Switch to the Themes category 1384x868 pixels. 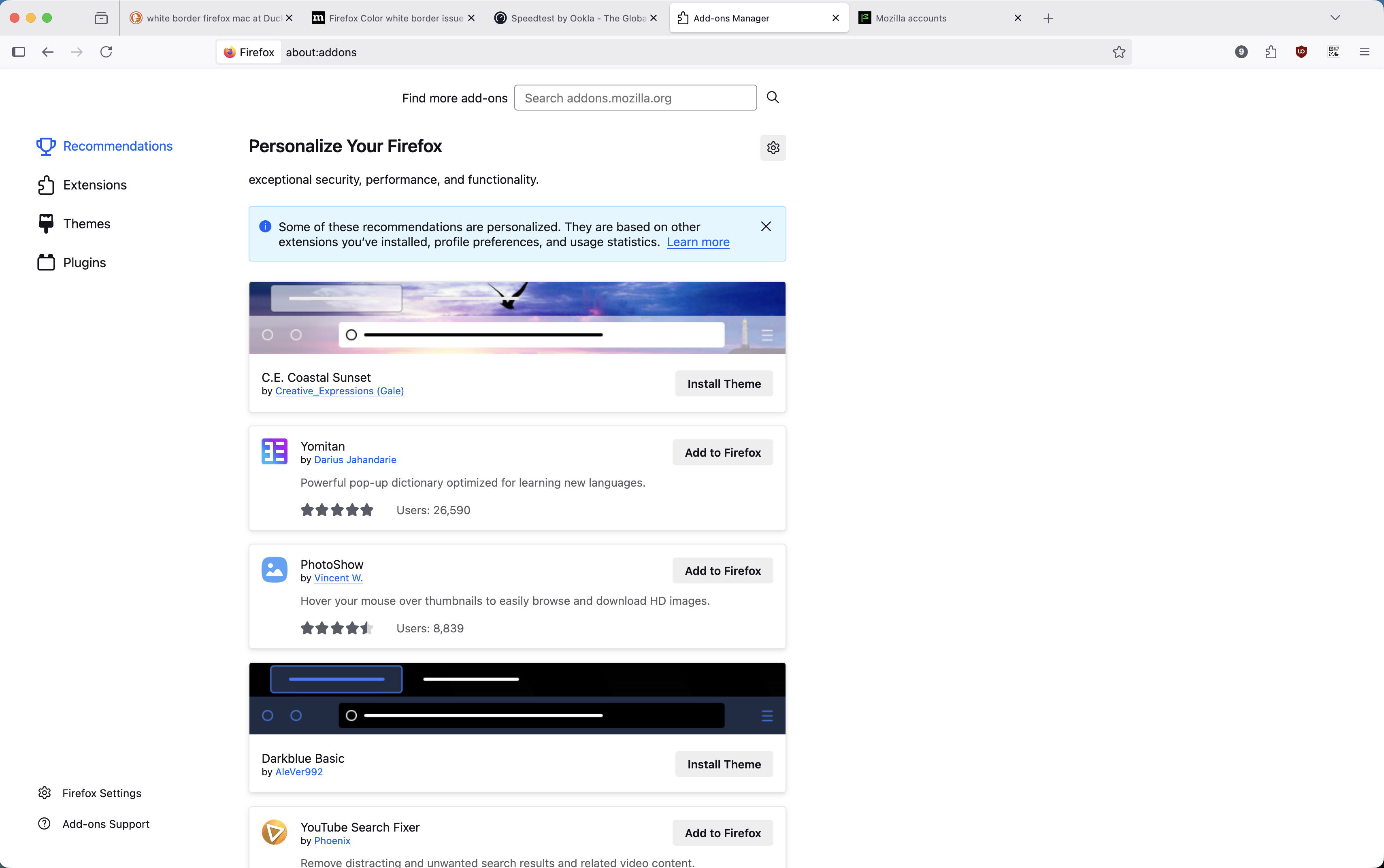(87, 224)
